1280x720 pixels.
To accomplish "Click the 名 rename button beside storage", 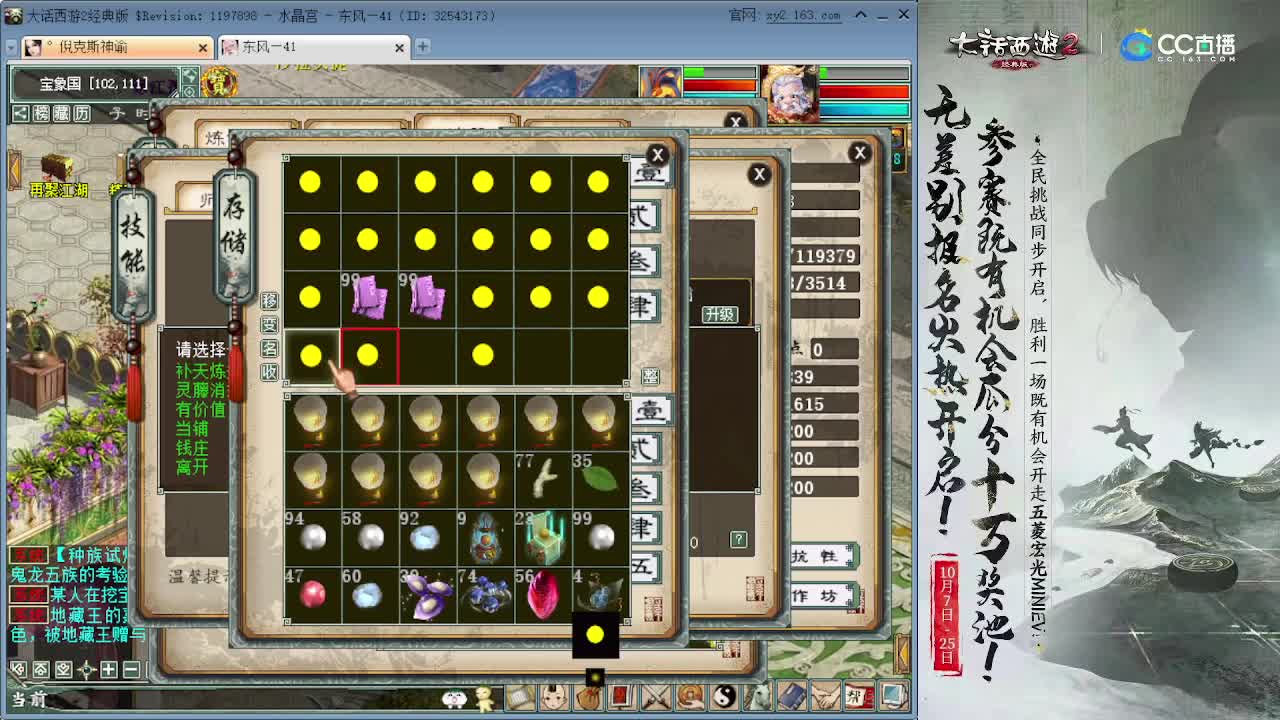I will tap(269, 348).
